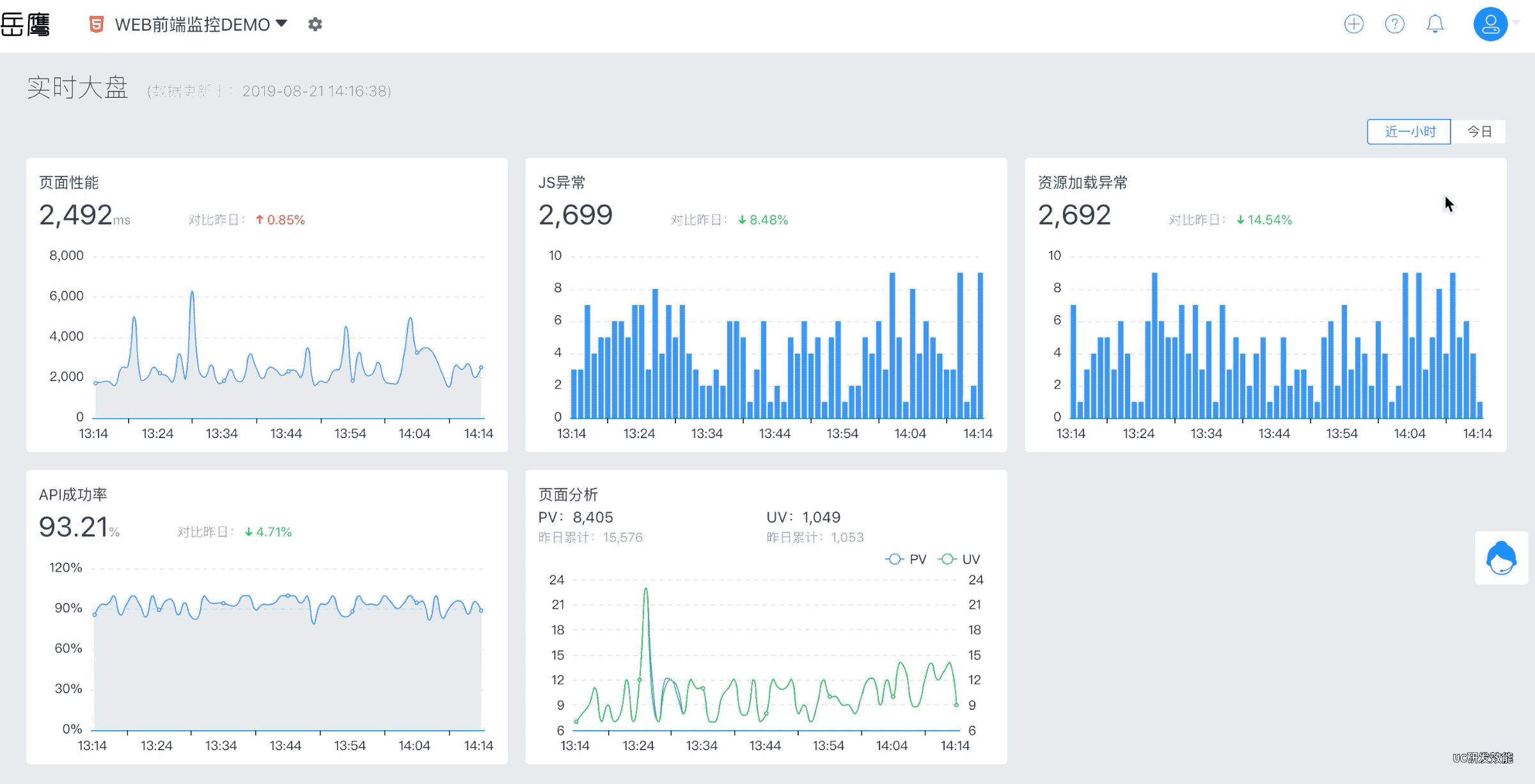The image size is (1535, 784).
Task: Open the settings gear icon
Action: (x=315, y=24)
